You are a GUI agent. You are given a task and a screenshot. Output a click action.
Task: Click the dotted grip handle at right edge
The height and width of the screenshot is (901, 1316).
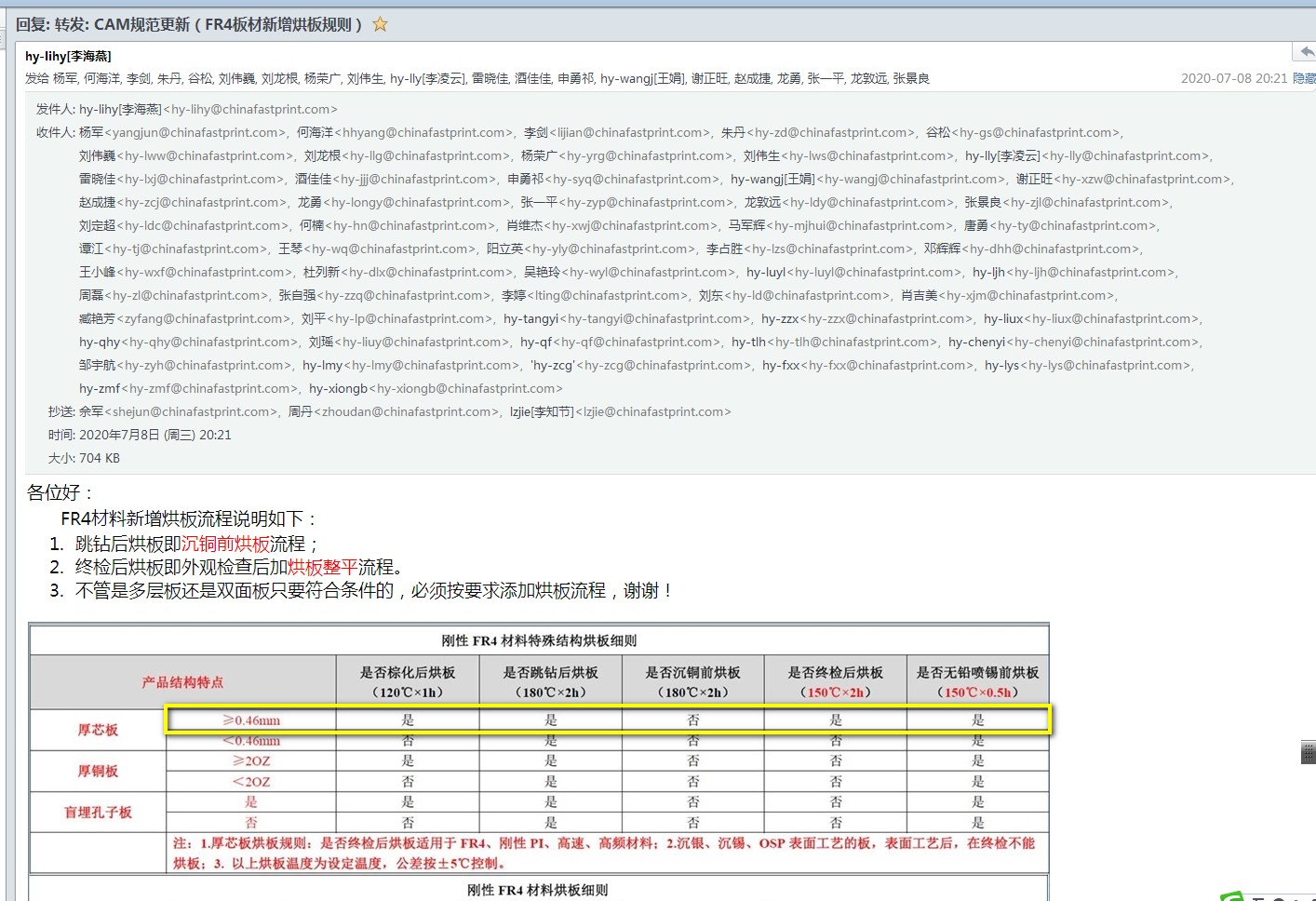1308,752
